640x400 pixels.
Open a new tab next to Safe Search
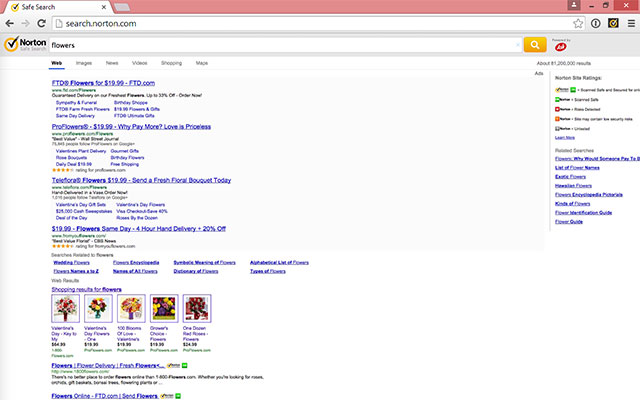(122, 7)
